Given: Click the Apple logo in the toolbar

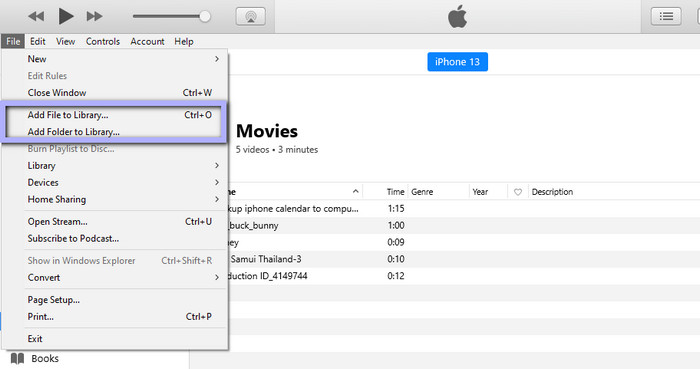Looking at the screenshot, I should click(x=457, y=17).
